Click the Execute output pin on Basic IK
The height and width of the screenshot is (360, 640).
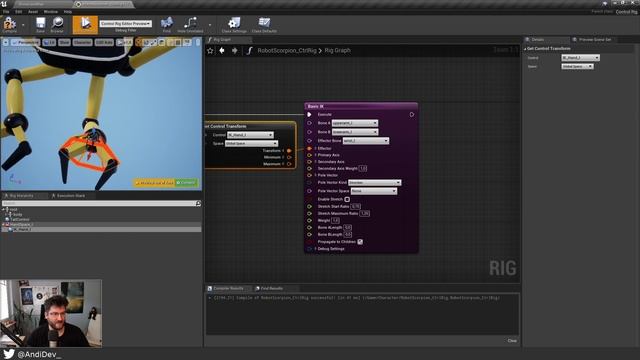click(x=412, y=115)
